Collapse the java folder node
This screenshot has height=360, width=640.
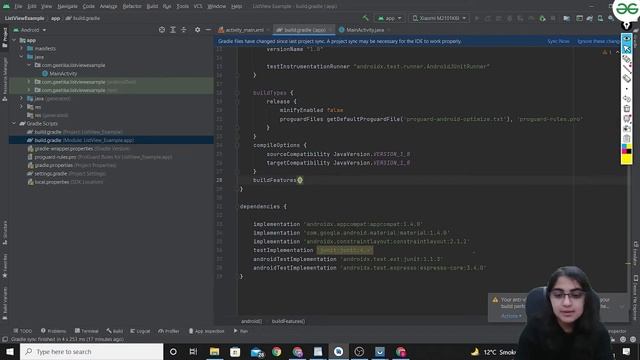coord(22,57)
